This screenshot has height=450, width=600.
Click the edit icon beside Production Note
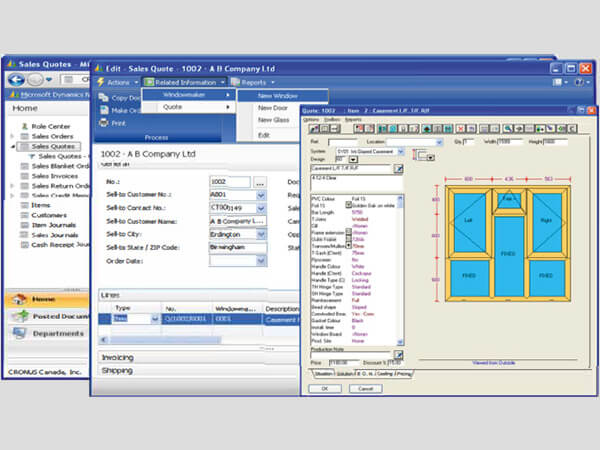point(398,355)
